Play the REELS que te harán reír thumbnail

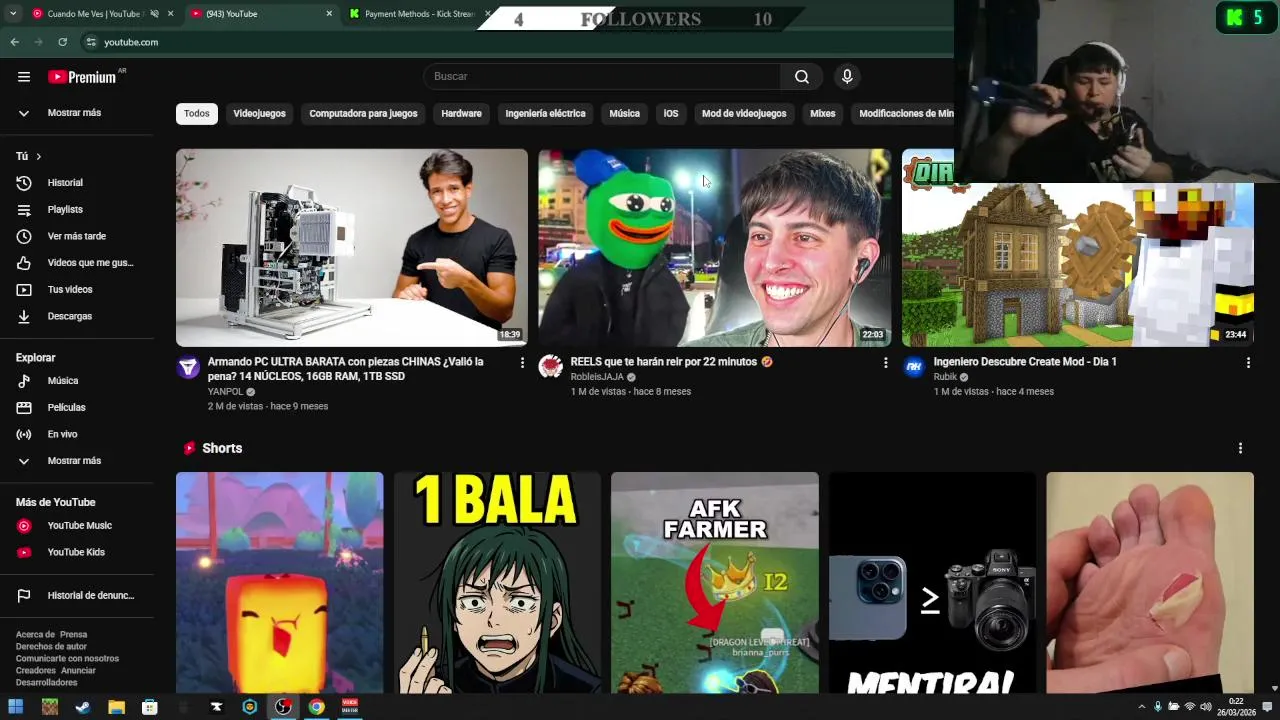[x=715, y=248]
